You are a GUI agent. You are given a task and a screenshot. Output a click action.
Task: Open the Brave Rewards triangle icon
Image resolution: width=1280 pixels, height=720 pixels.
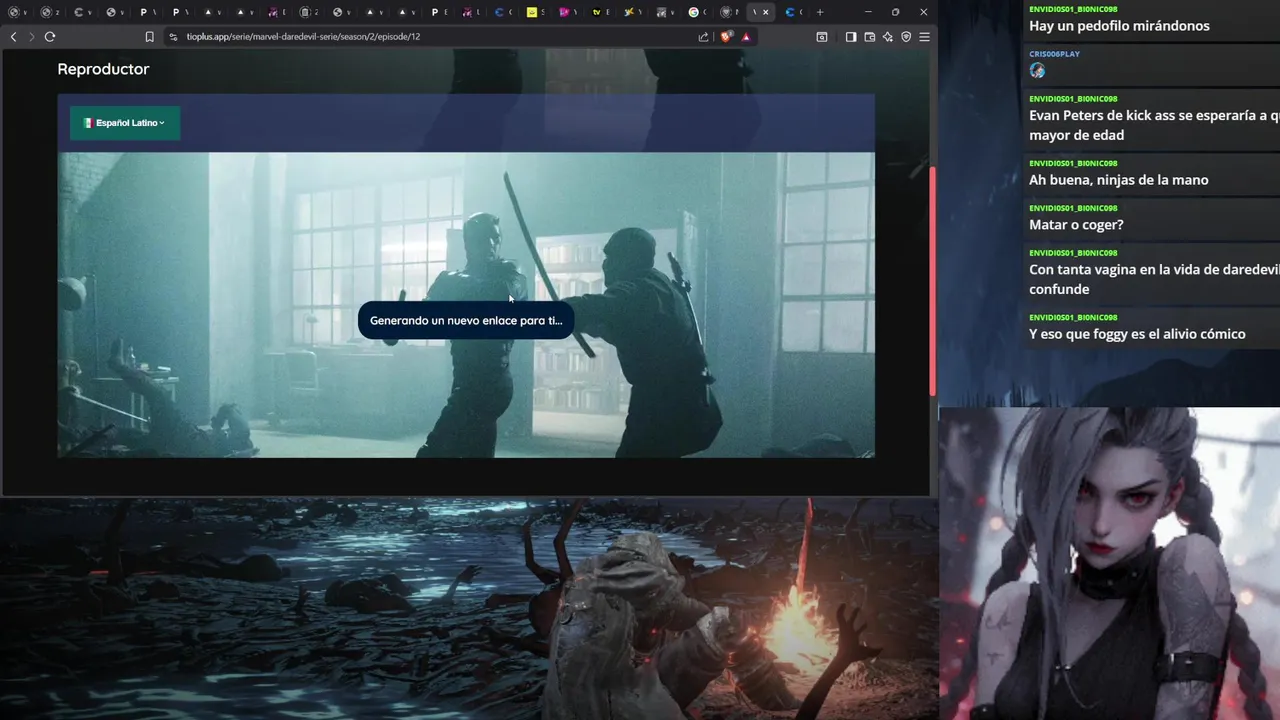[746, 37]
